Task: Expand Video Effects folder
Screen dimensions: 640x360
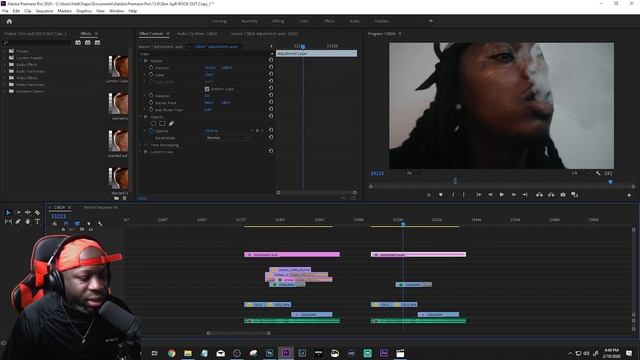Action: pos(5,78)
